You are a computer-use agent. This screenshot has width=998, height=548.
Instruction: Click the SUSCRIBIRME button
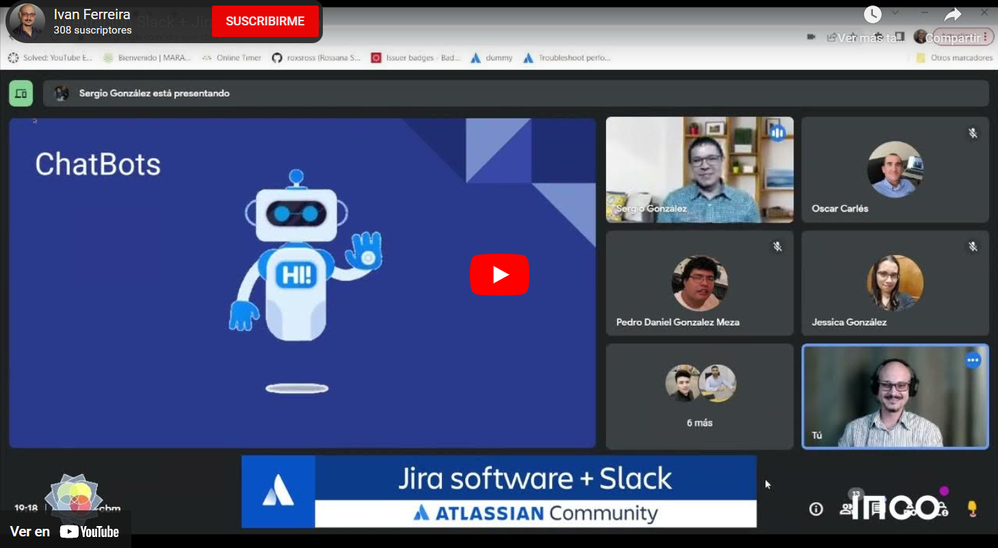tap(265, 21)
